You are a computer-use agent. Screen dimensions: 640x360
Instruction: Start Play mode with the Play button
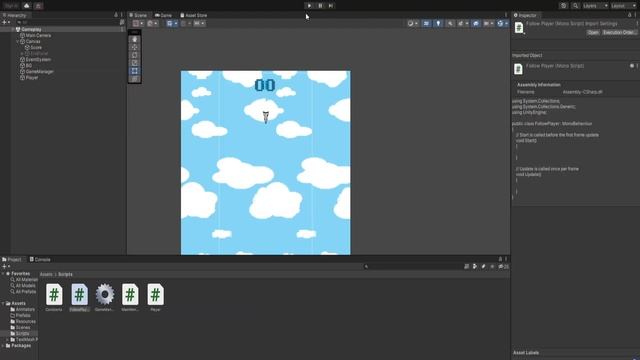(x=309, y=6)
